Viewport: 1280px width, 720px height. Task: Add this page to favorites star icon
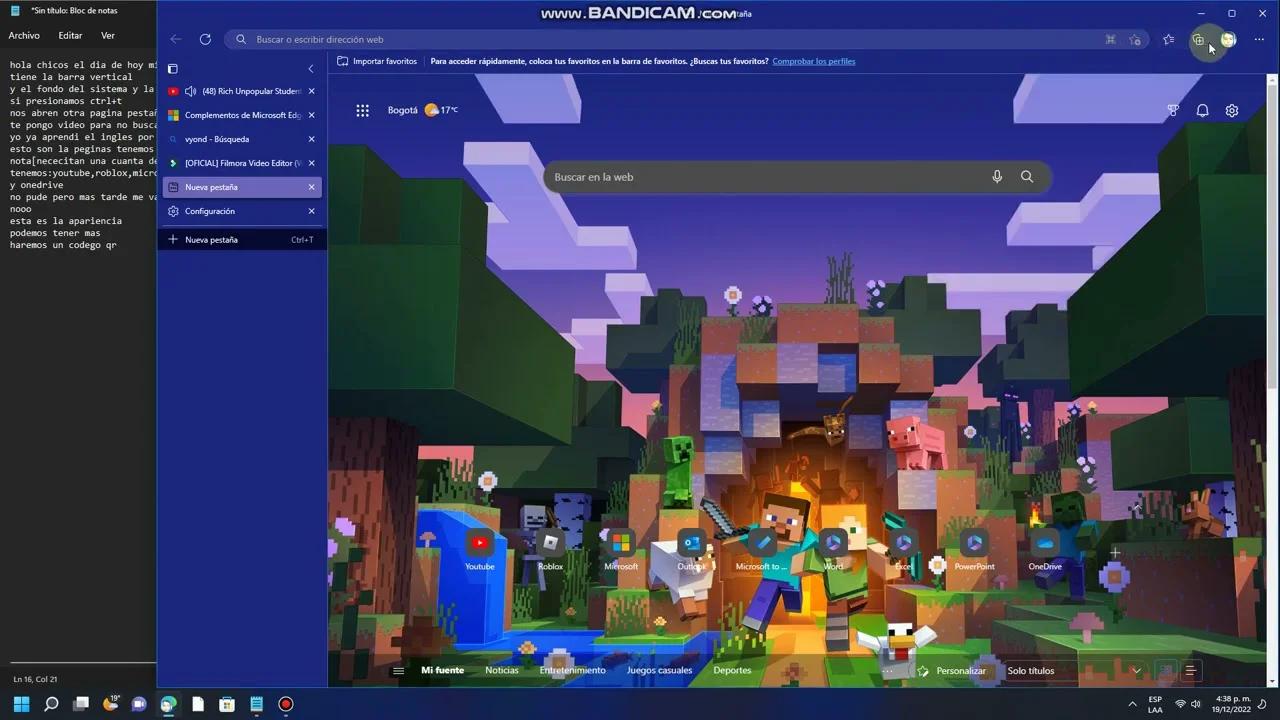[x=1135, y=40]
